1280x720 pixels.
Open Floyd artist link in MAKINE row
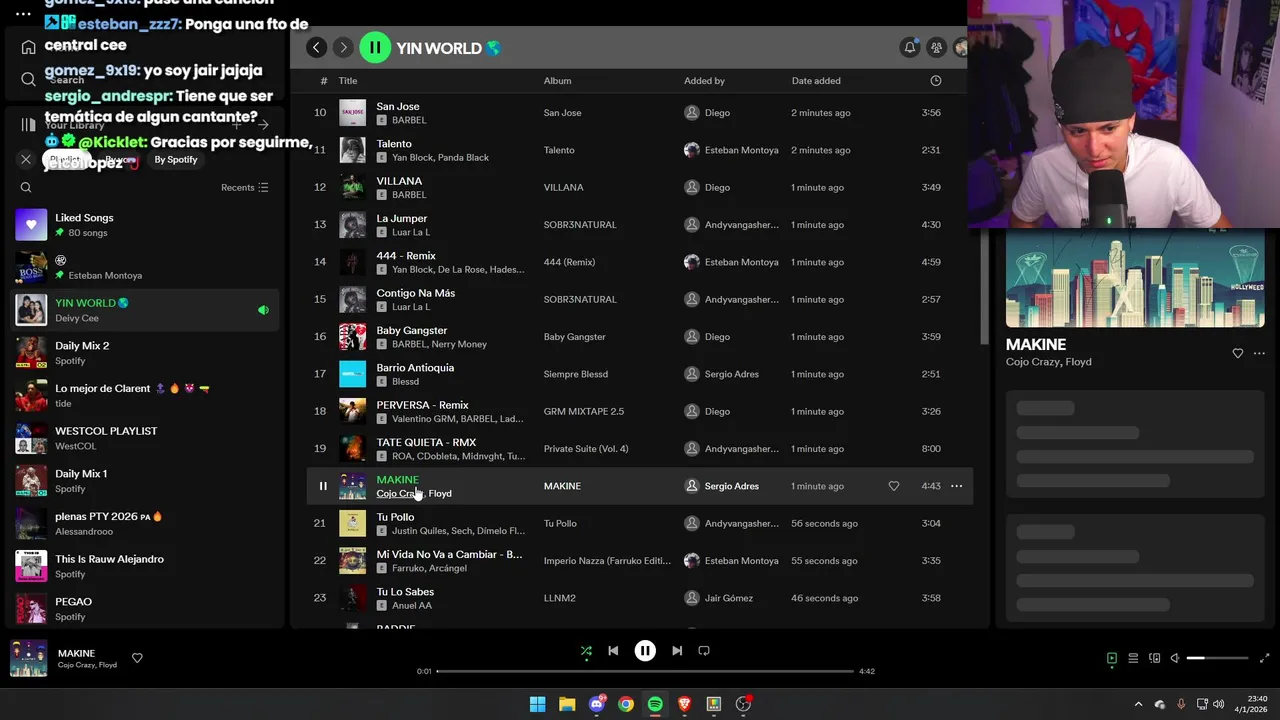tap(440, 494)
